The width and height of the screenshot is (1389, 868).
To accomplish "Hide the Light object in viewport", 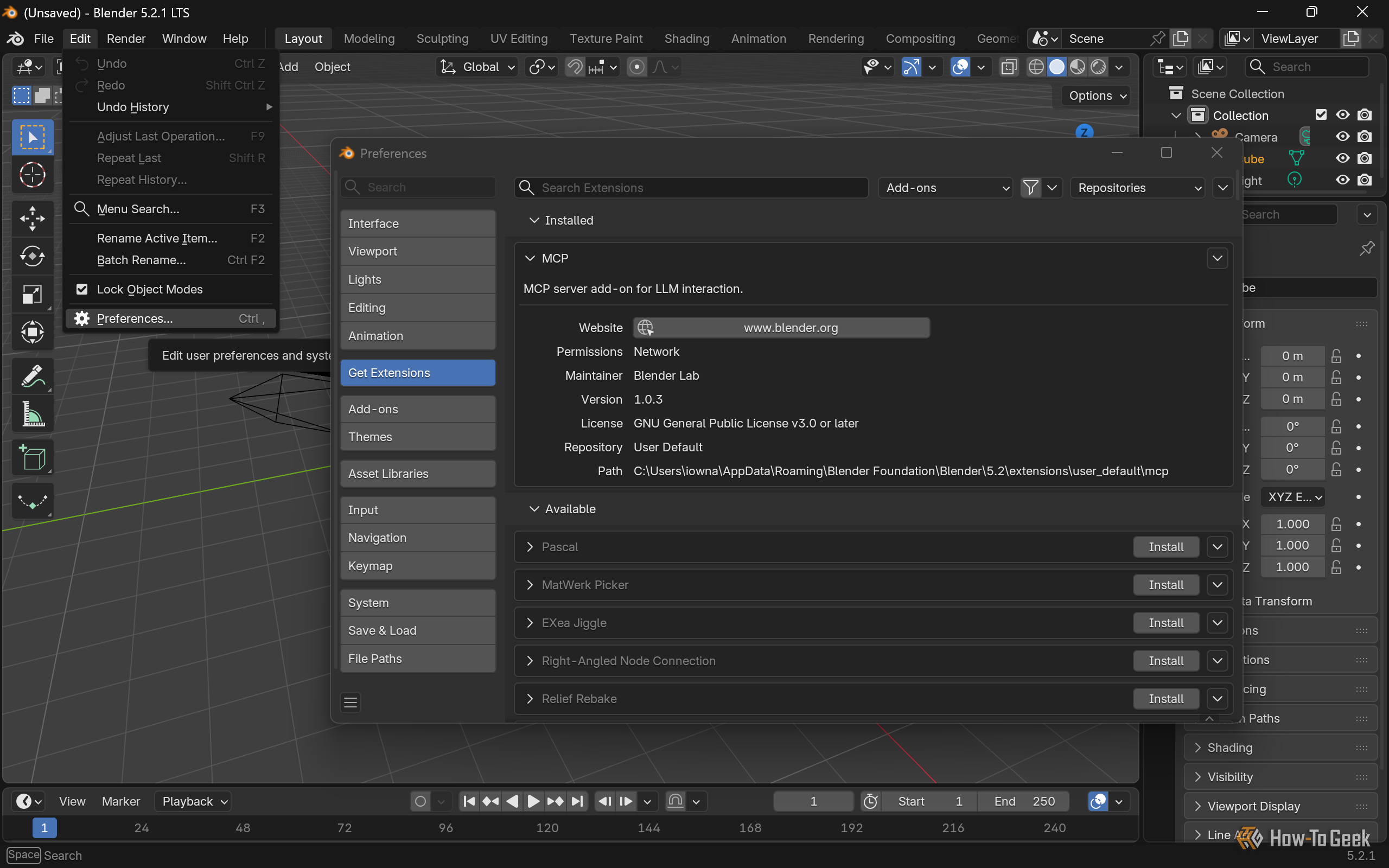I will click(1342, 180).
